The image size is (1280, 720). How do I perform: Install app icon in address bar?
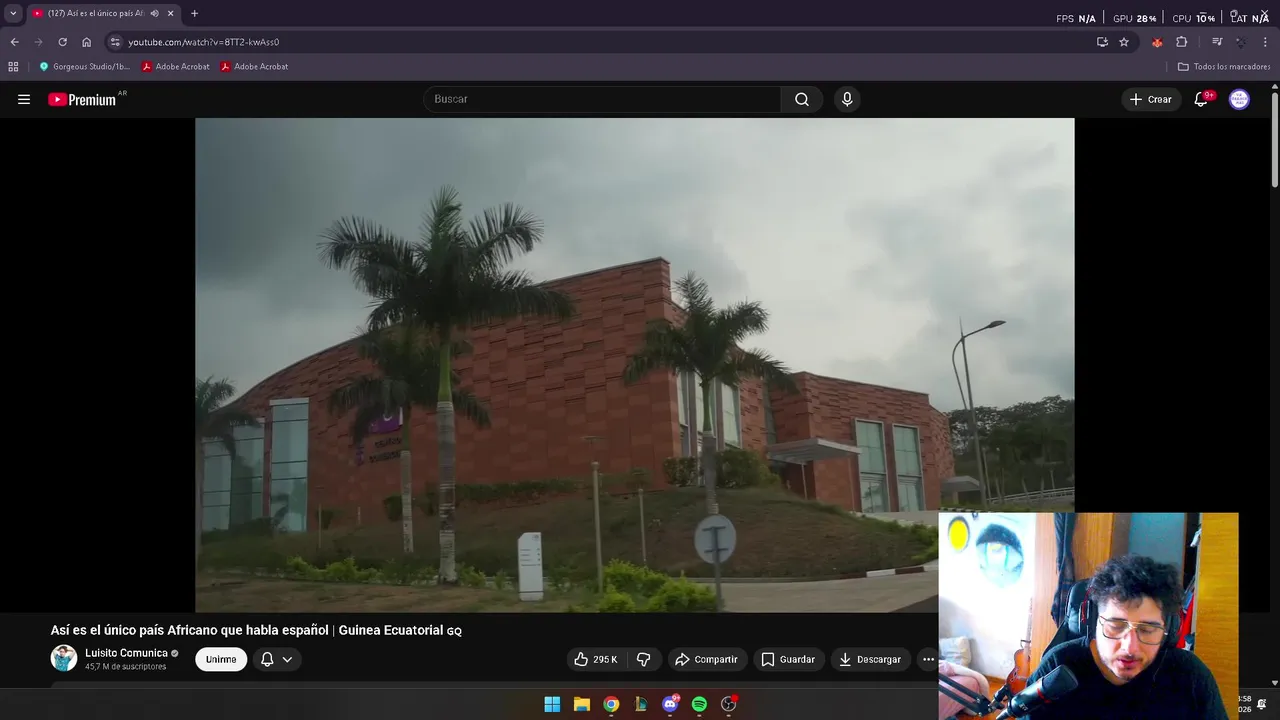pyautogui.click(x=1102, y=42)
